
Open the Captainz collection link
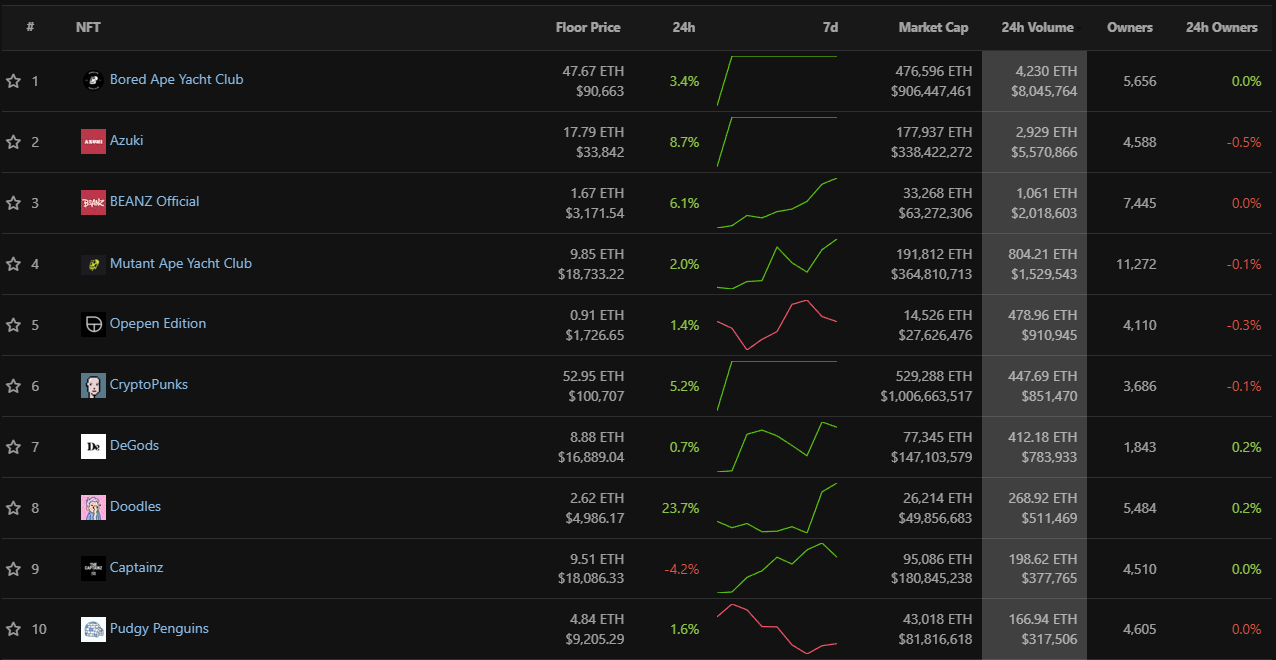[x=137, y=567]
